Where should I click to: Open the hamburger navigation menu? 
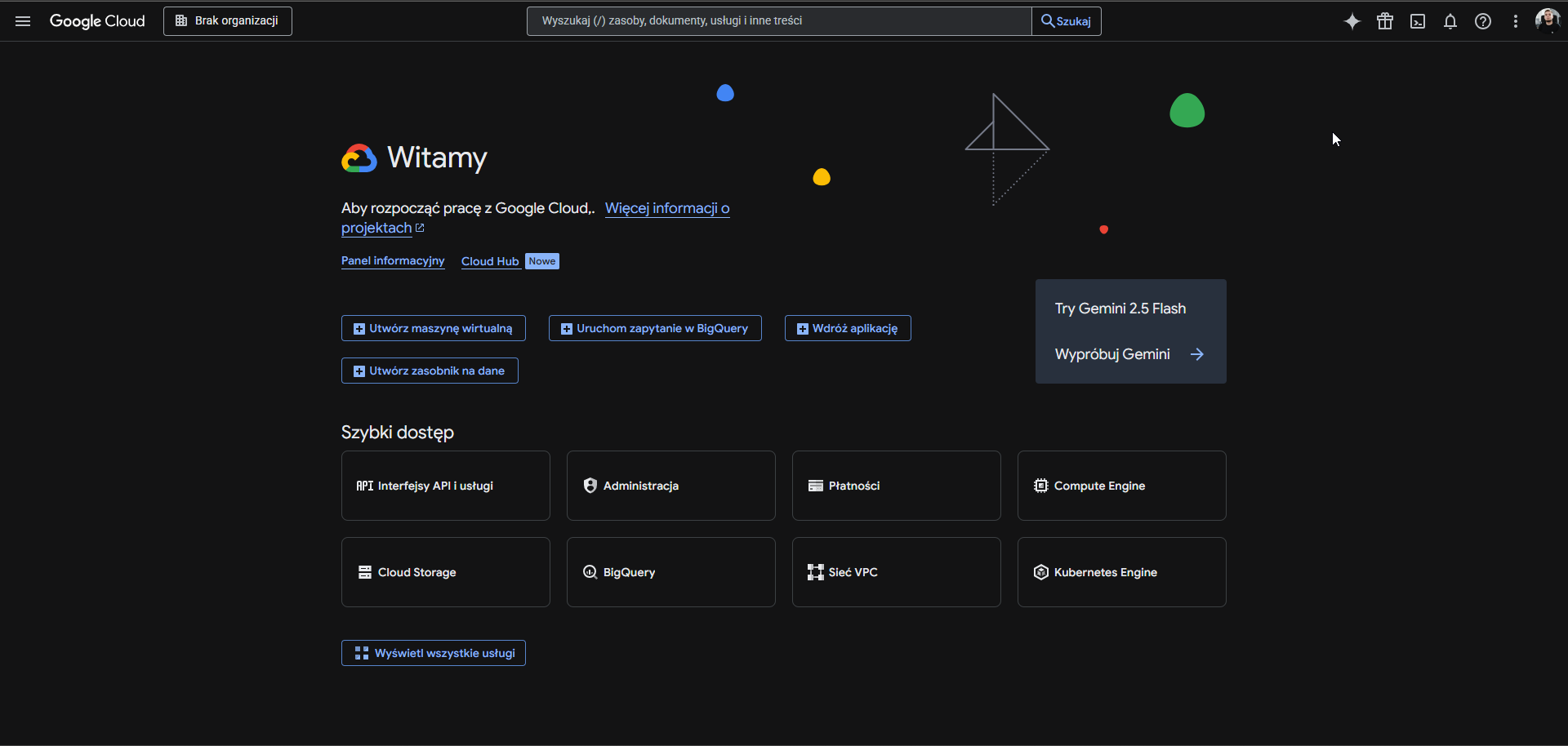[x=23, y=21]
